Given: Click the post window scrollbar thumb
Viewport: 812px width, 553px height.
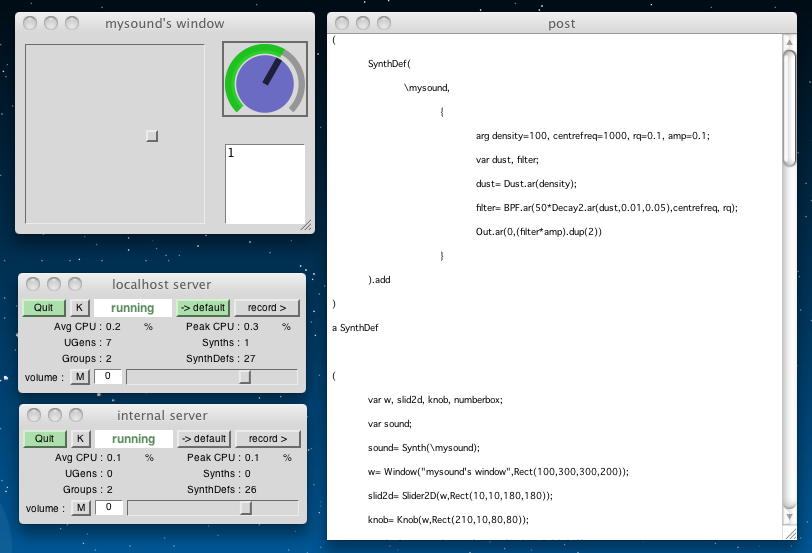Looking at the screenshot, I should pos(789,108).
